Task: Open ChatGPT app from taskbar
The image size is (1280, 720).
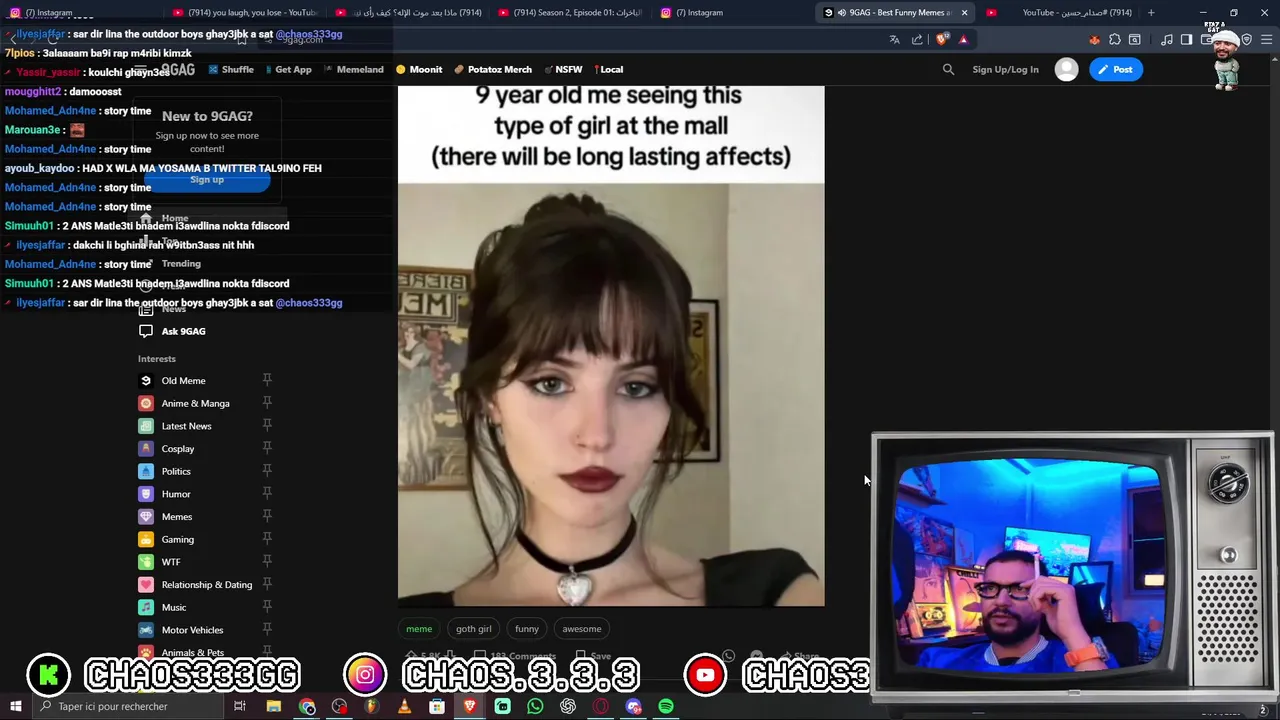Action: pyautogui.click(x=568, y=706)
